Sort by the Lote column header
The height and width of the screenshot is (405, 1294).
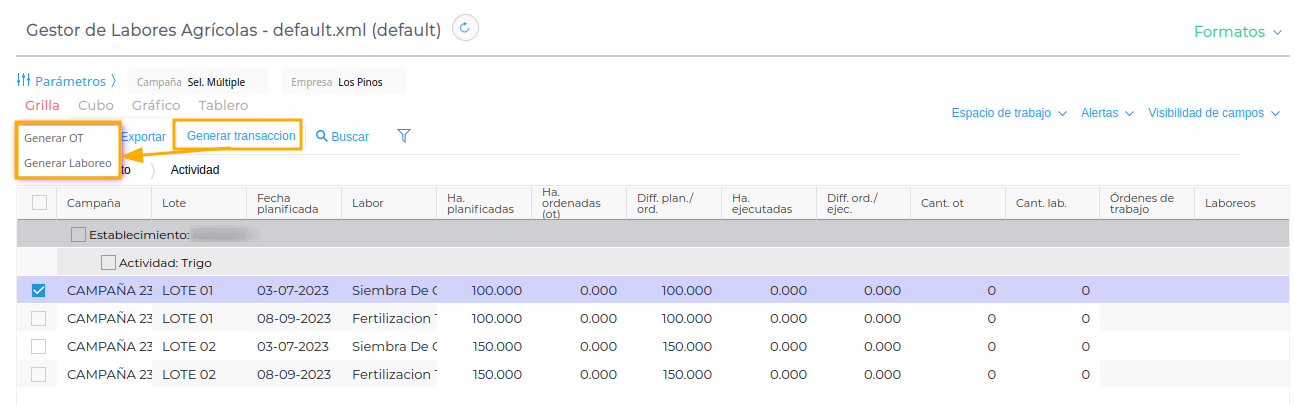click(199, 203)
